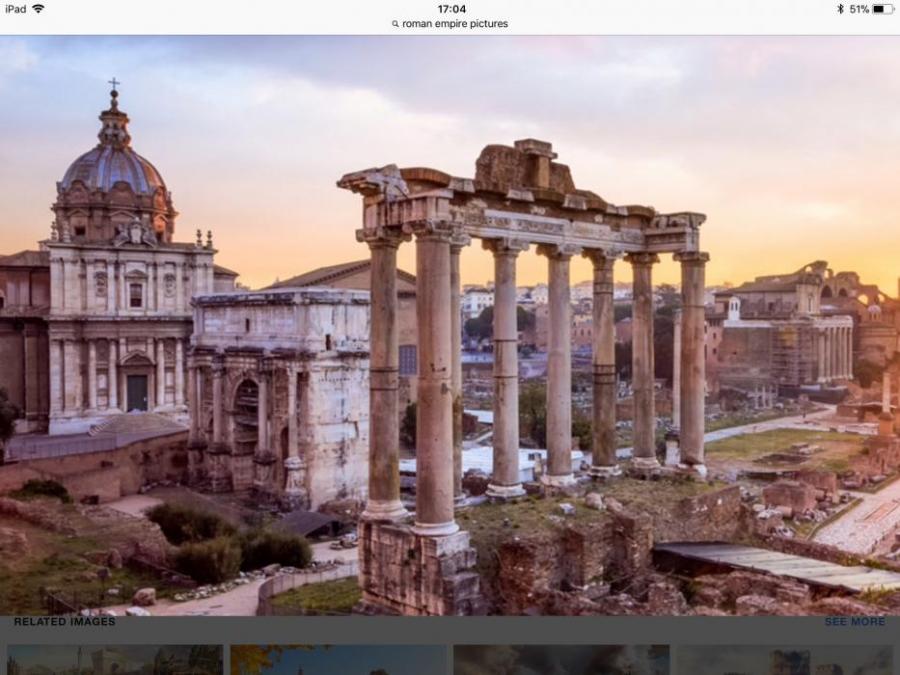Tap the magnifying glass search icon
This screenshot has height=675, width=900.
point(396,24)
